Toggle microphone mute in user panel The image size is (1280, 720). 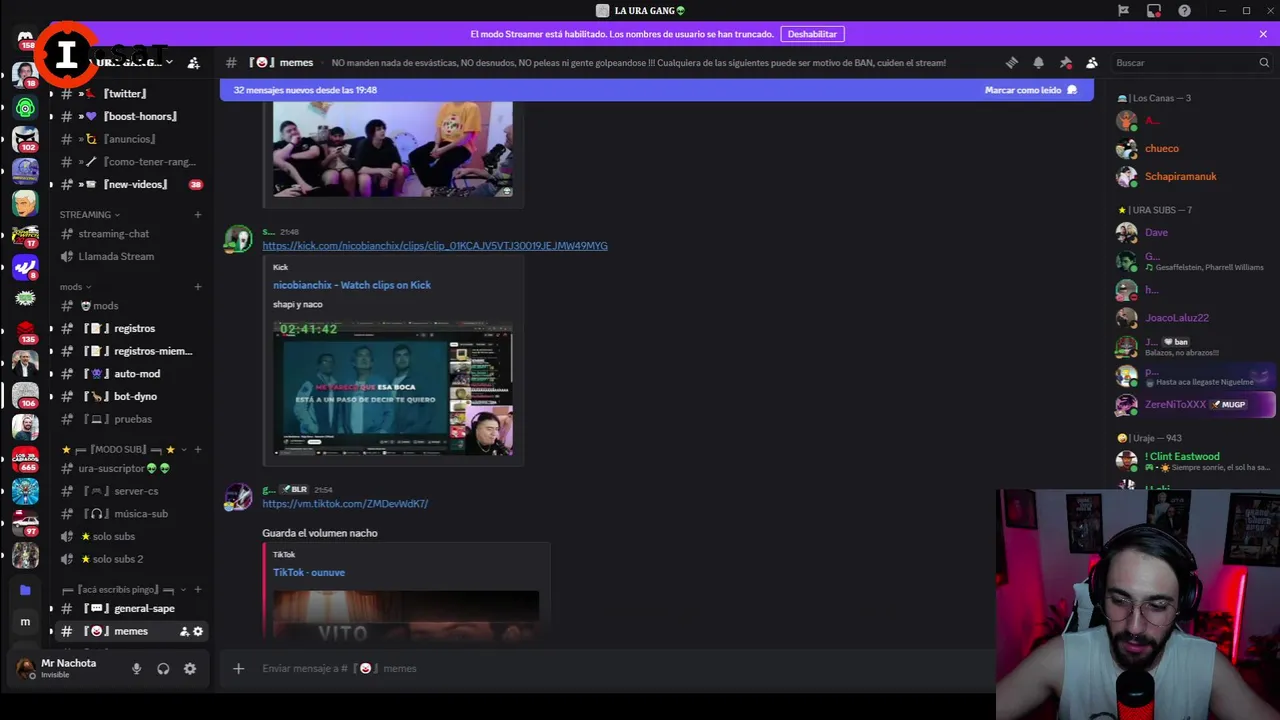coord(136,668)
